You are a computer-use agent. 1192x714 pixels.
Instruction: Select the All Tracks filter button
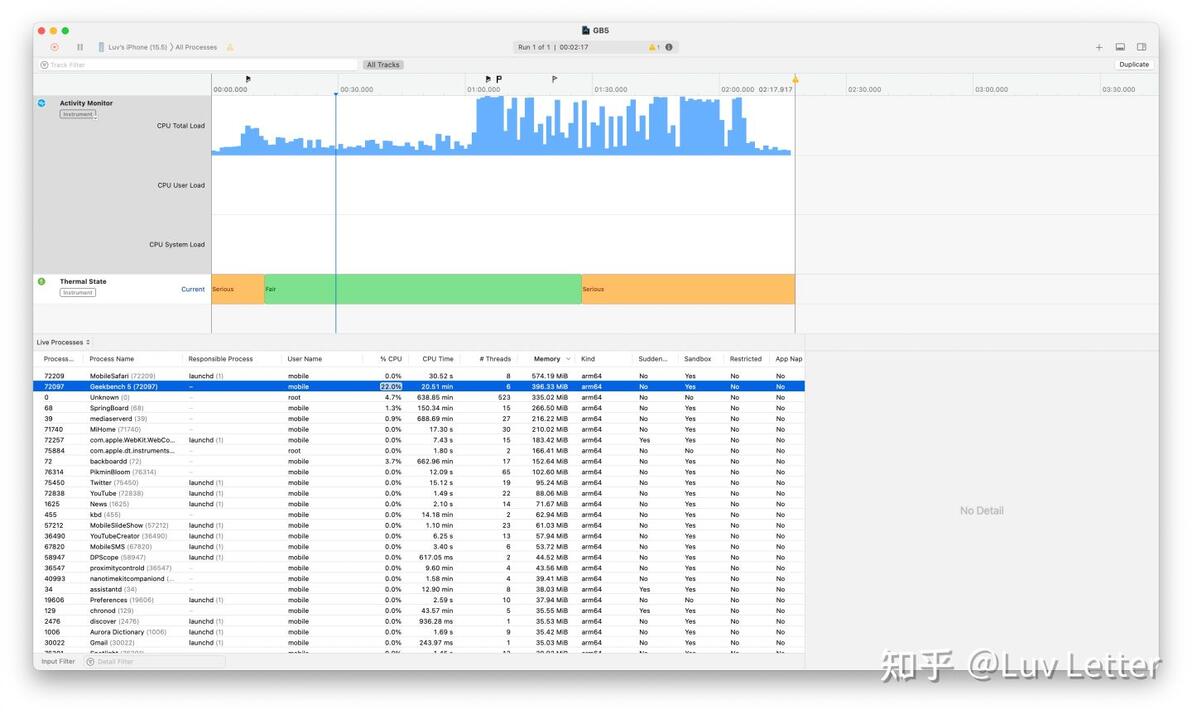[383, 65]
